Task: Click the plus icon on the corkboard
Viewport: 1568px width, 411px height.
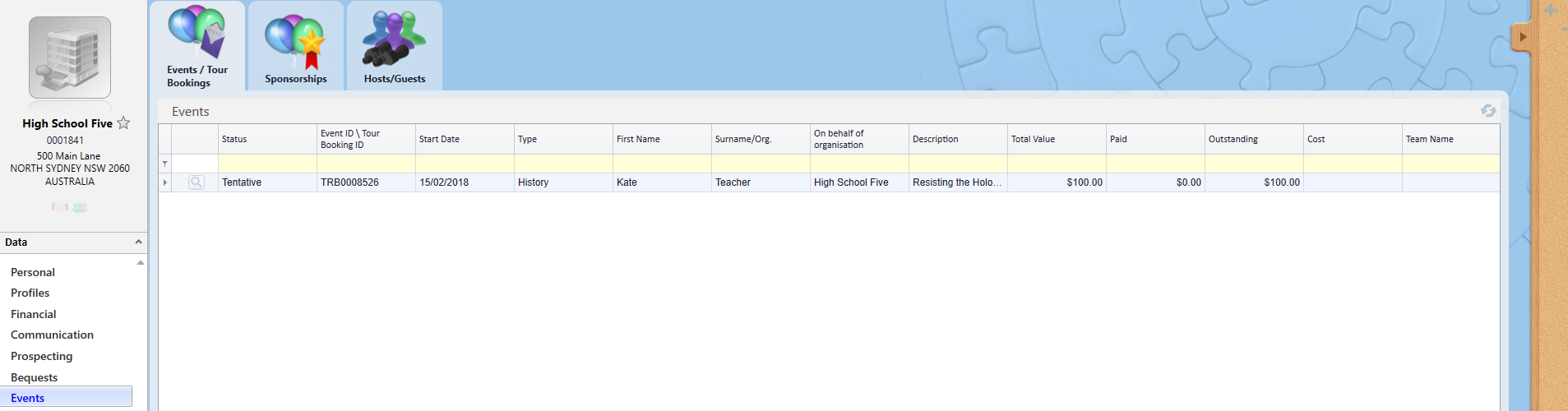Action: [x=1551, y=11]
